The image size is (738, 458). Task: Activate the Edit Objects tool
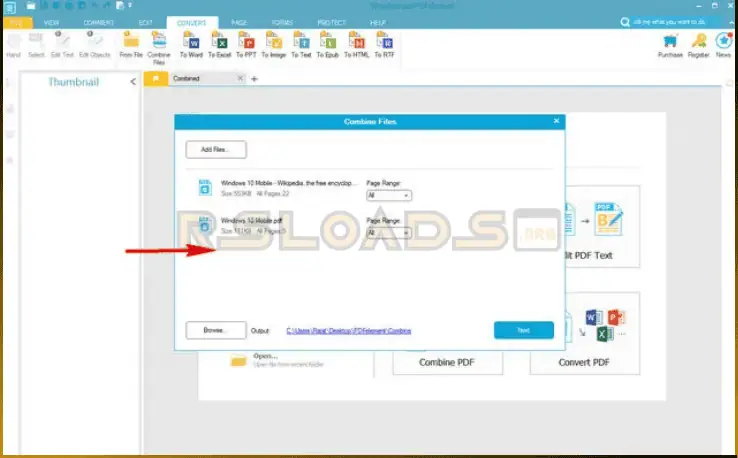95,46
